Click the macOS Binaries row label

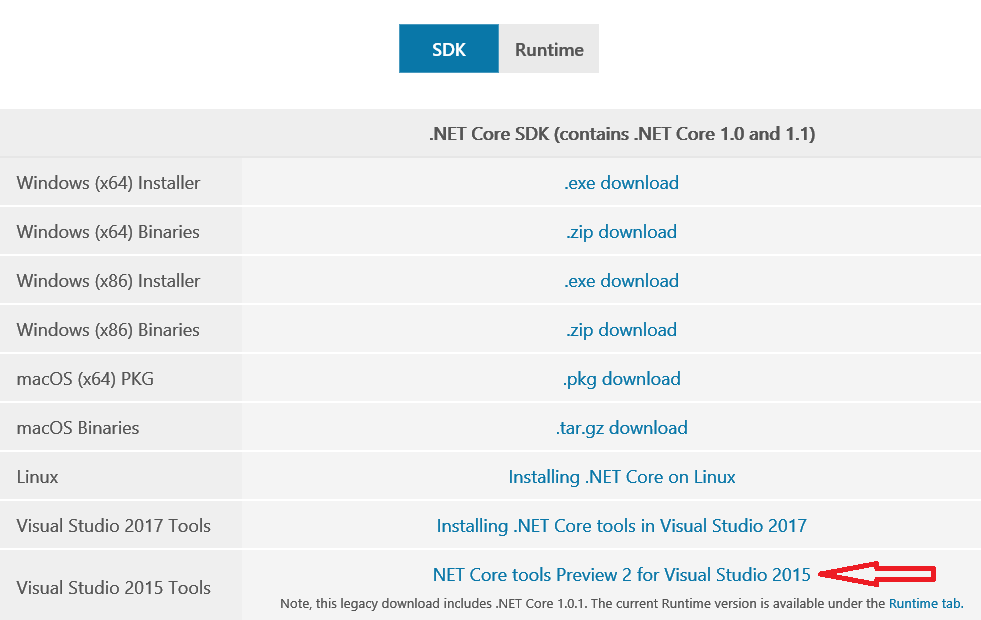78,428
